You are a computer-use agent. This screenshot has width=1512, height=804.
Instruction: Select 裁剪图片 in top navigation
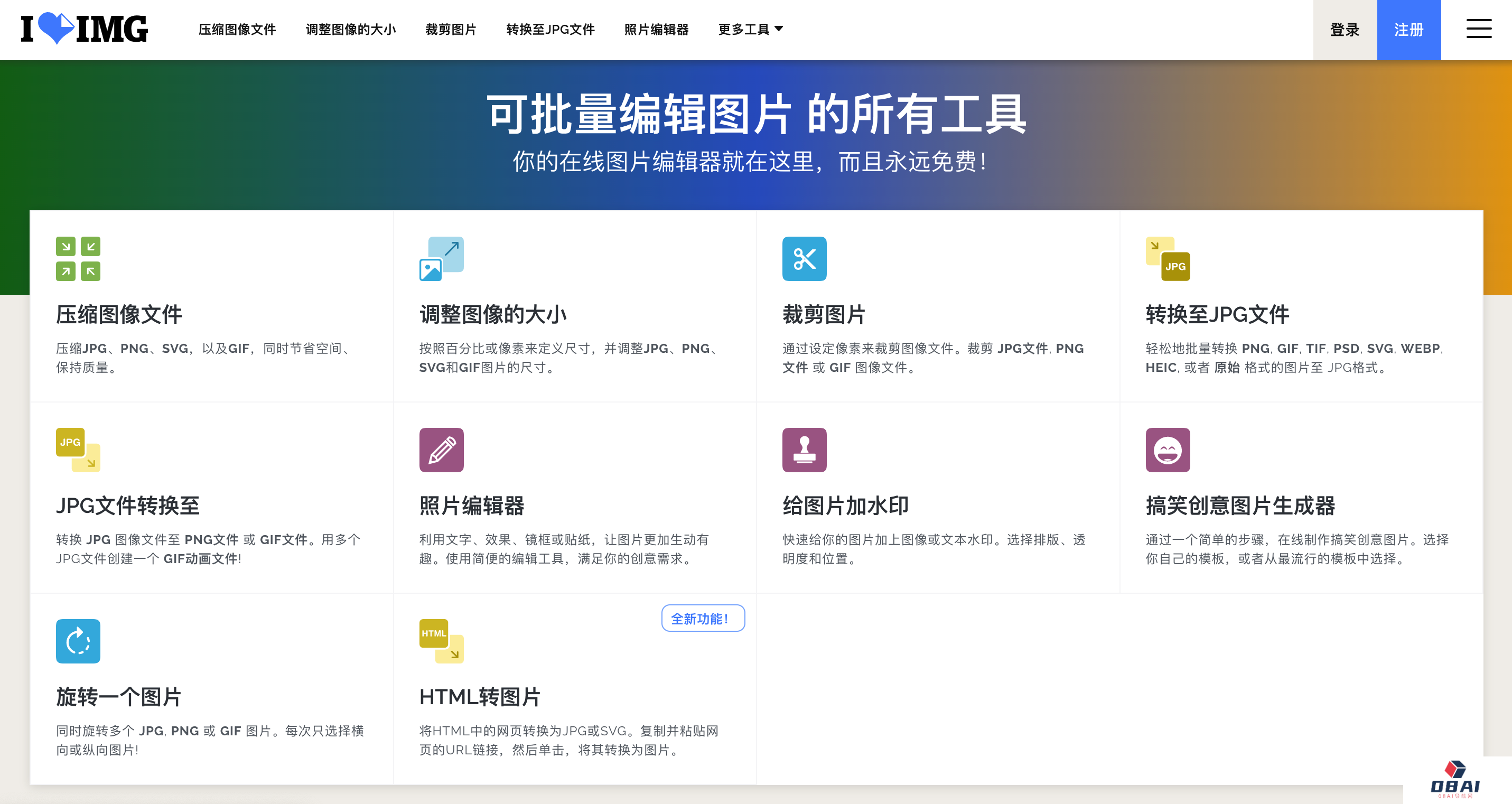[x=451, y=30]
